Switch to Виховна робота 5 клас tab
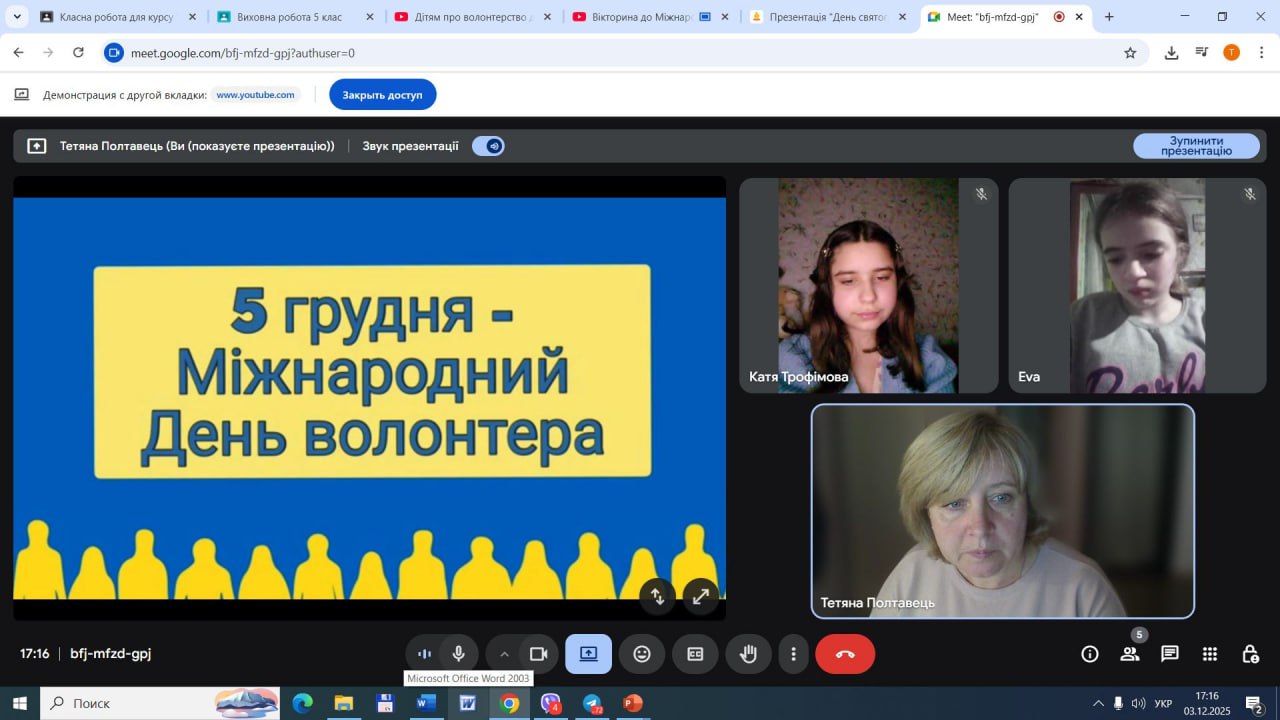This screenshot has width=1280, height=720. (288, 17)
